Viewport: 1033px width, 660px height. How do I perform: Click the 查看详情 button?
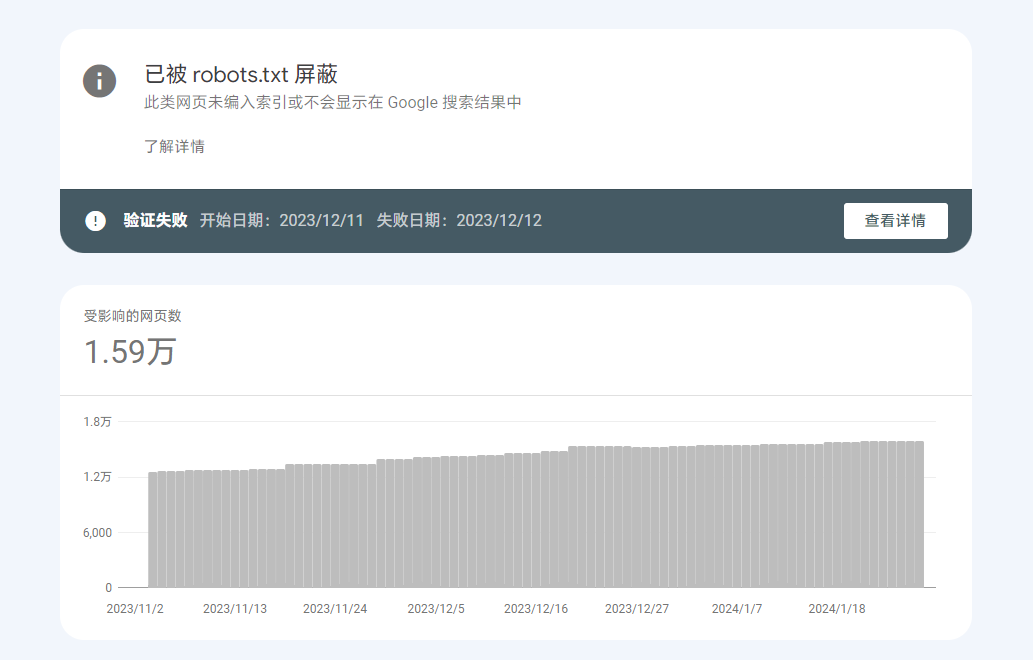coord(895,221)
